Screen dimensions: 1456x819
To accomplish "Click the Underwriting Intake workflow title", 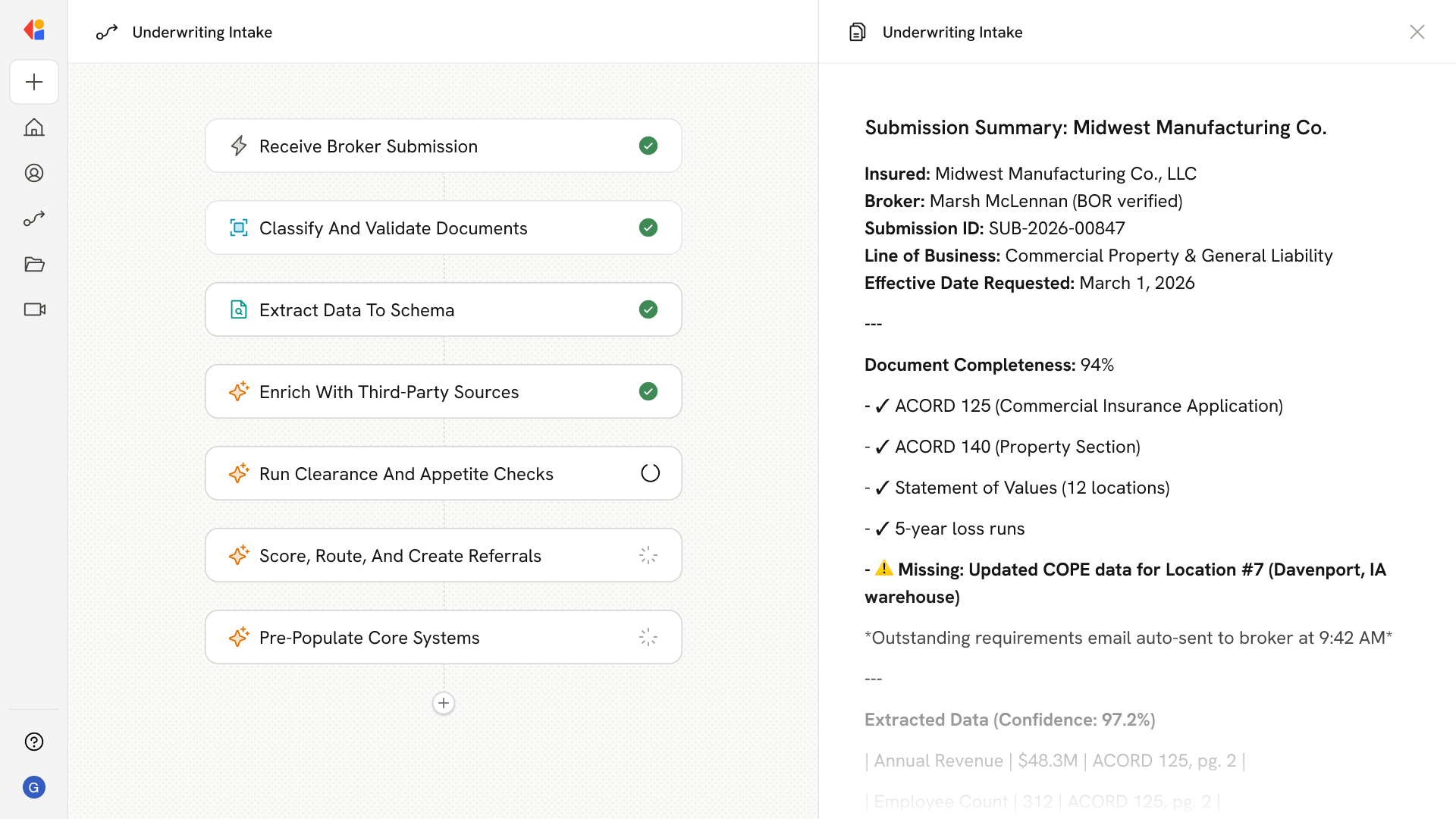I will [x=202, y=32].
